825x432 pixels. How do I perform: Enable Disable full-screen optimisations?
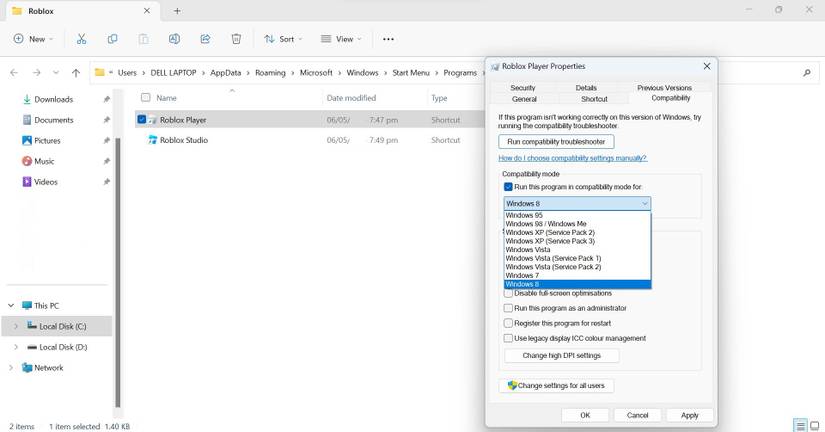(508, 293)
